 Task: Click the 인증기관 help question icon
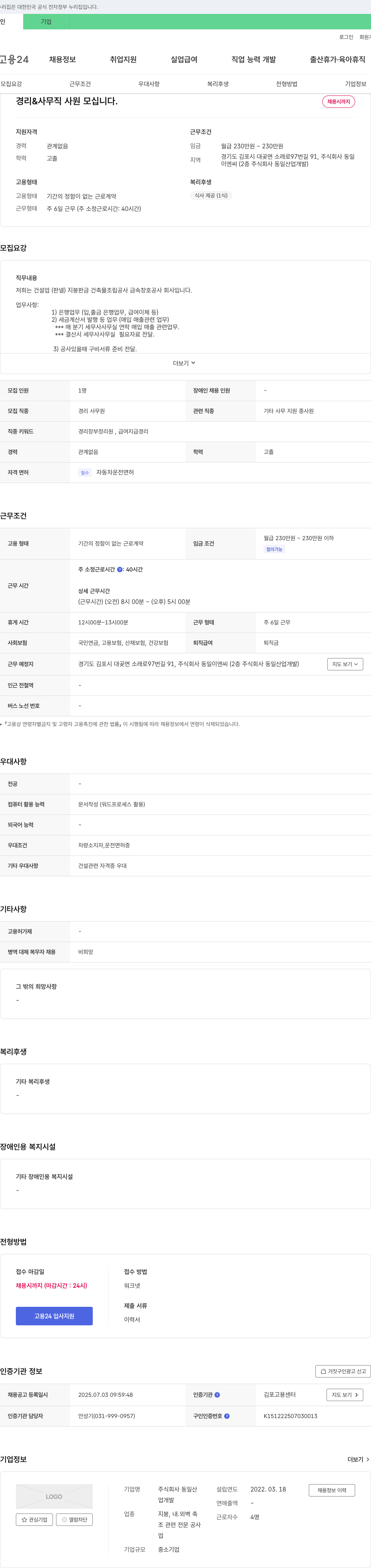pos(218,1395)
